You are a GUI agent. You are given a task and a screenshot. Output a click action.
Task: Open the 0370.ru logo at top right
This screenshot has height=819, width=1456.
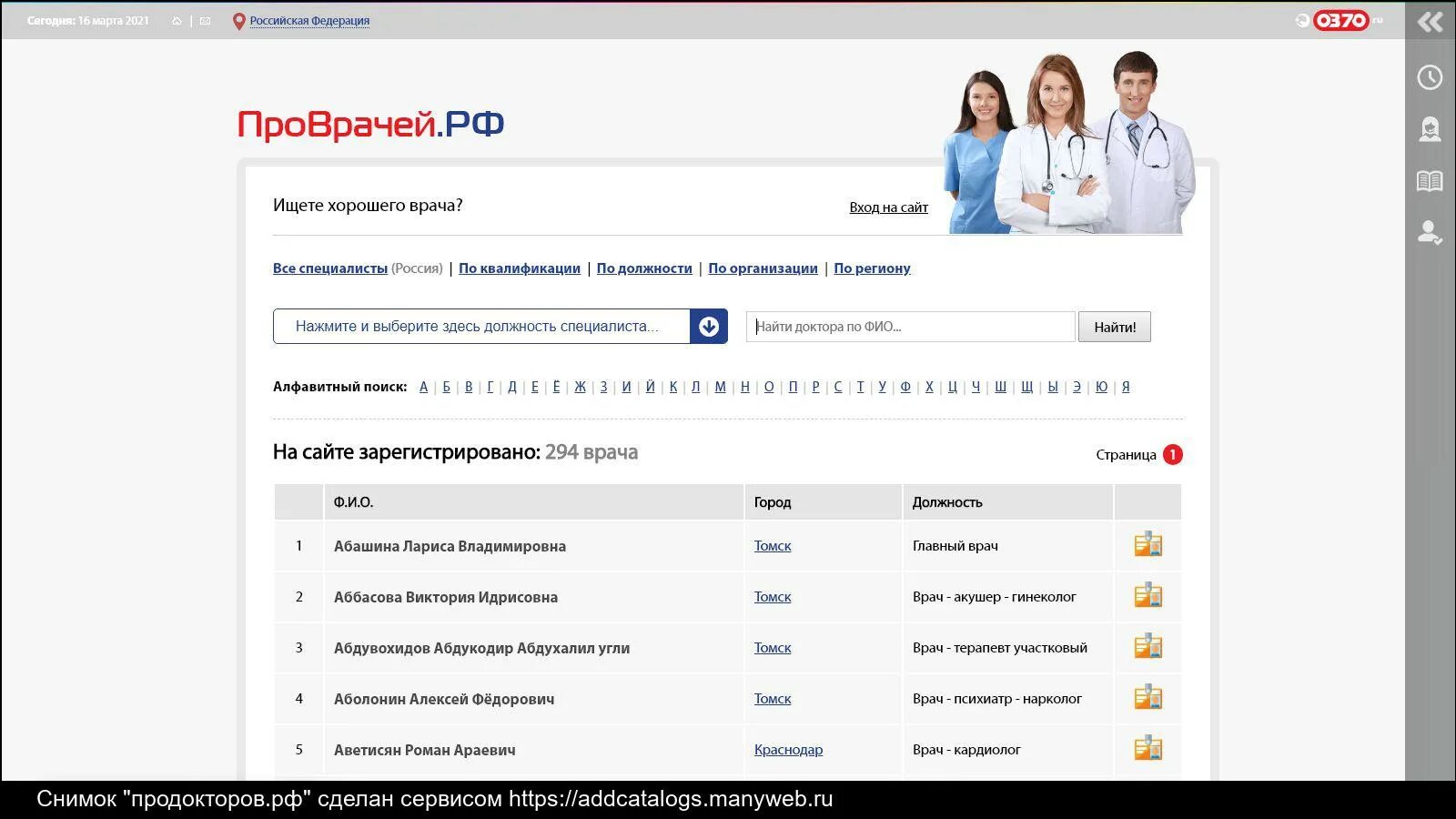[1344, 20]
